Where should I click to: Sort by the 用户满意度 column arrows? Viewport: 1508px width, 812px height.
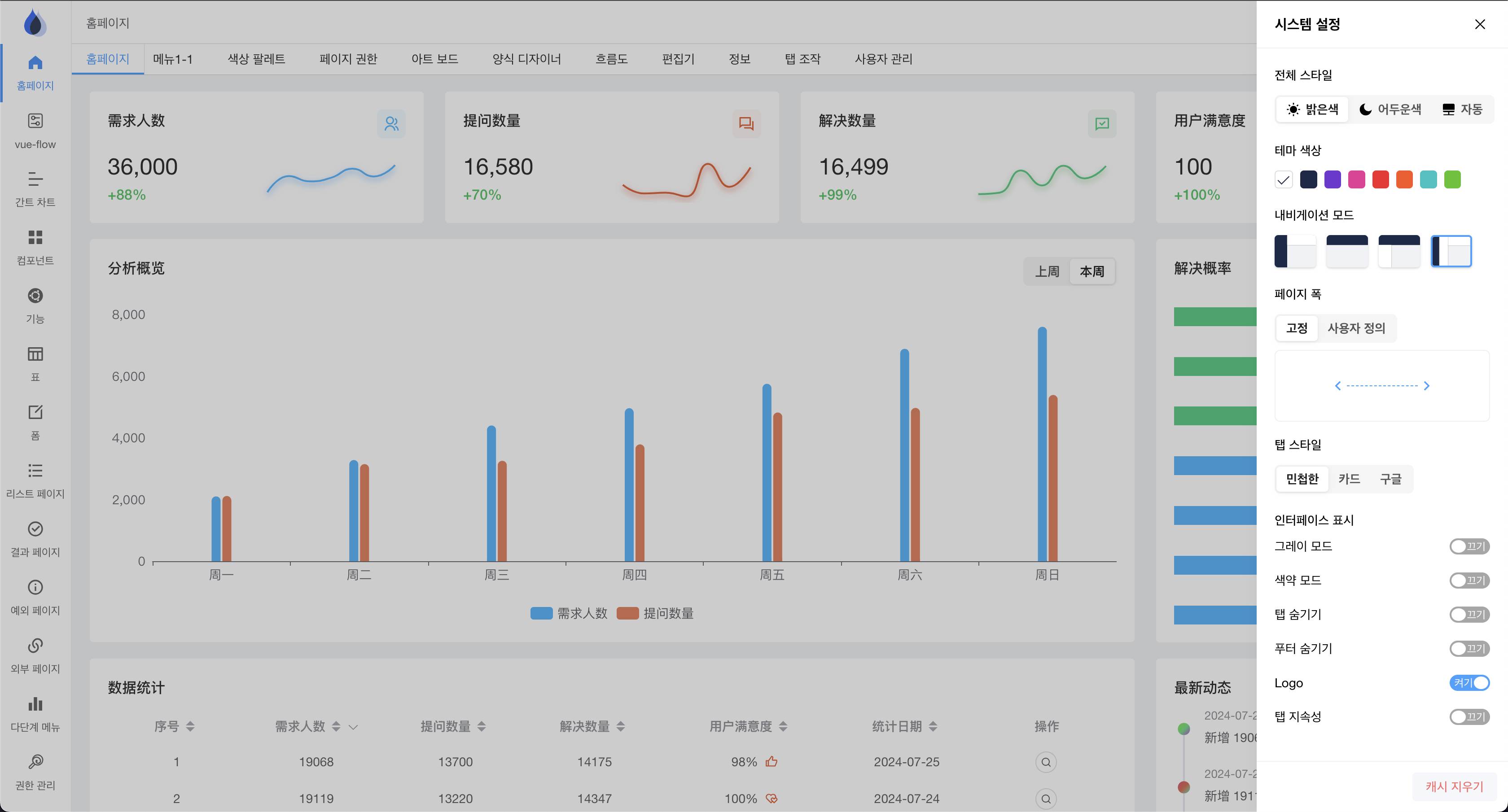(x=783, y=727)
